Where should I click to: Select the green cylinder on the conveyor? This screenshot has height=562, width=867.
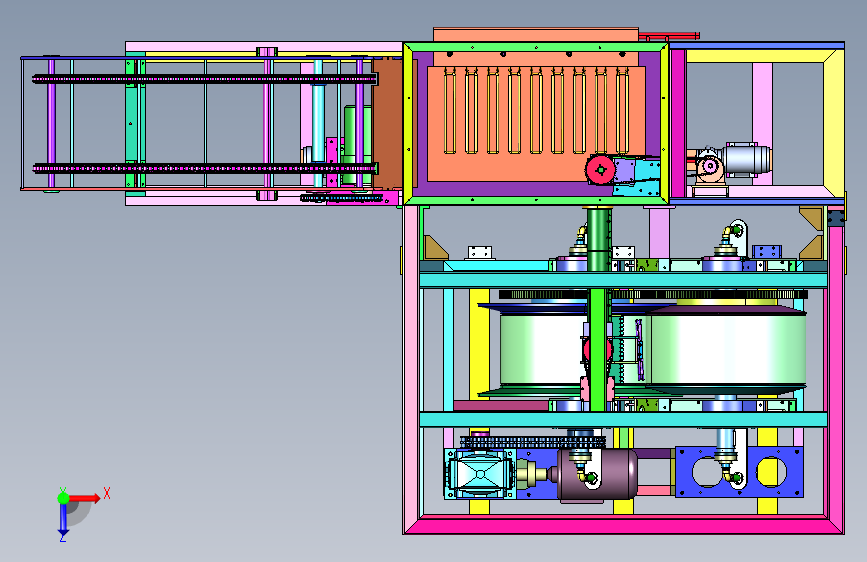point(357,145)
